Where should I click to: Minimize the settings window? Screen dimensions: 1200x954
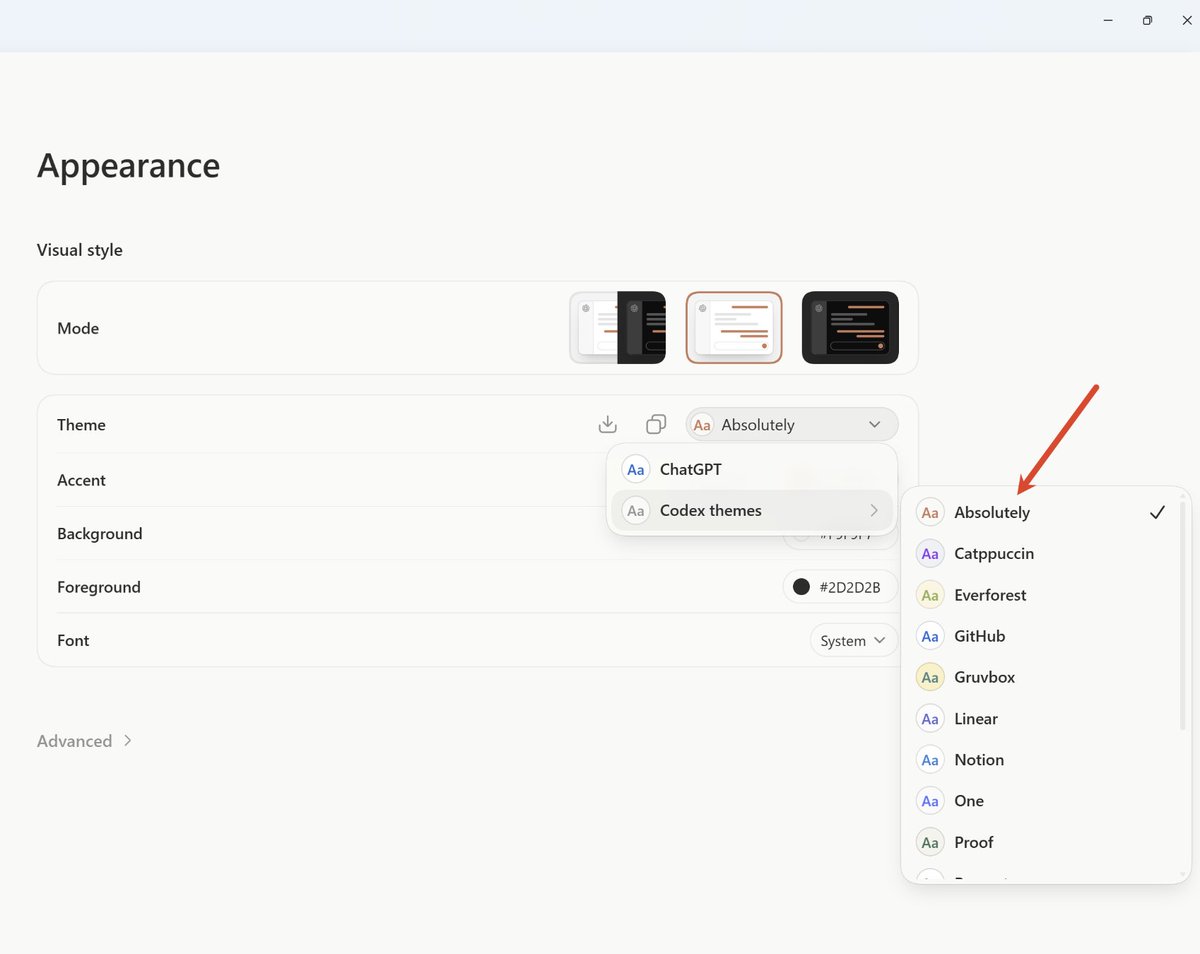[x=1109, y=20]
